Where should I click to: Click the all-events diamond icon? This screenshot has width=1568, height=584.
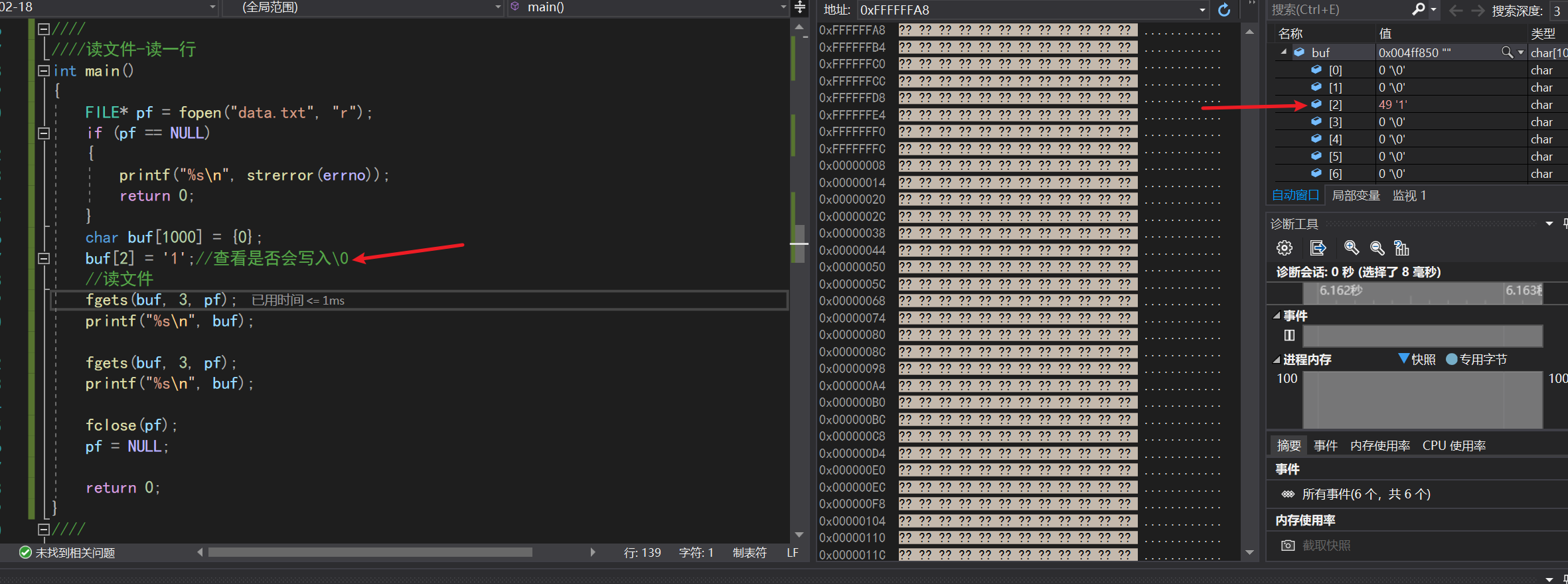[1288, 494]
